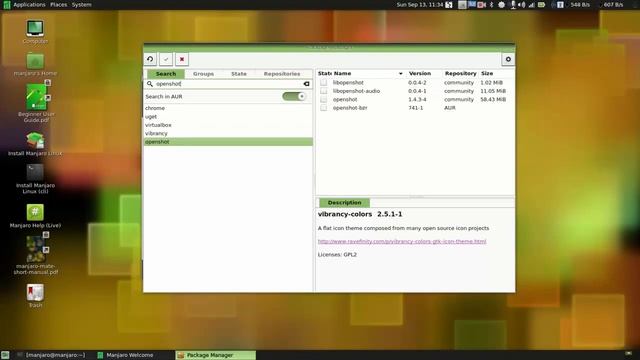This screenshot has height=360, width=640.
Task: Select 'virtualbox' in search history list
Action: click(x=228, y=125)
